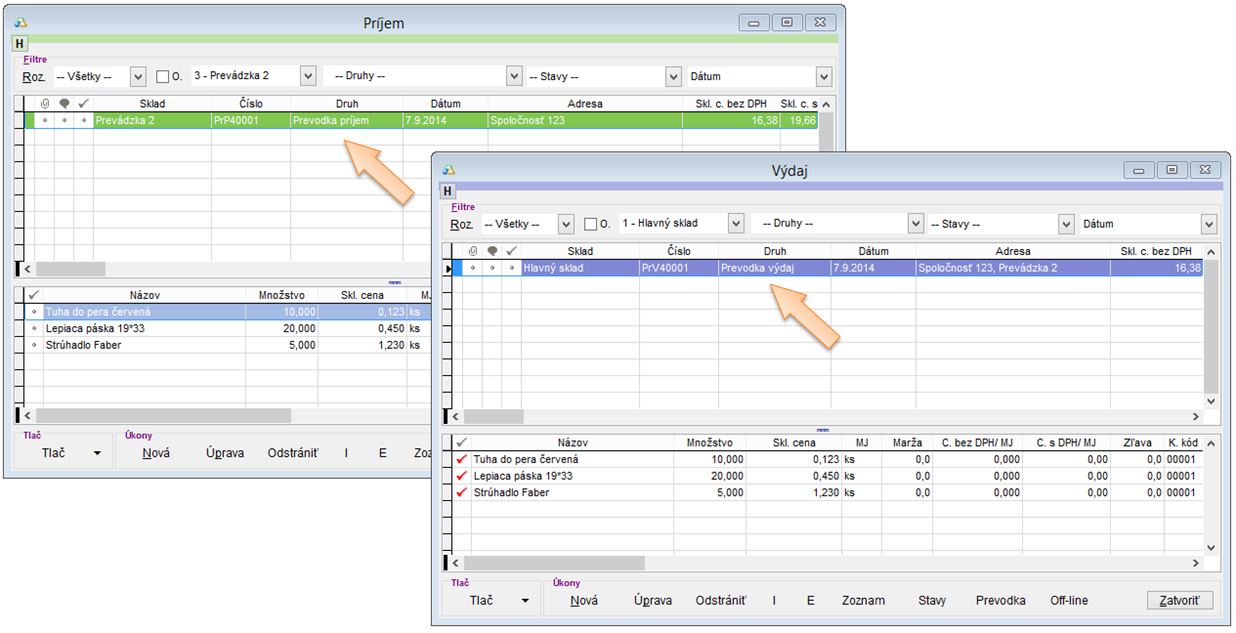The image size is (1236, 633).
Task: Click the red checkmark beside Tuha do pera červená
Action: (x=461, y=460)
